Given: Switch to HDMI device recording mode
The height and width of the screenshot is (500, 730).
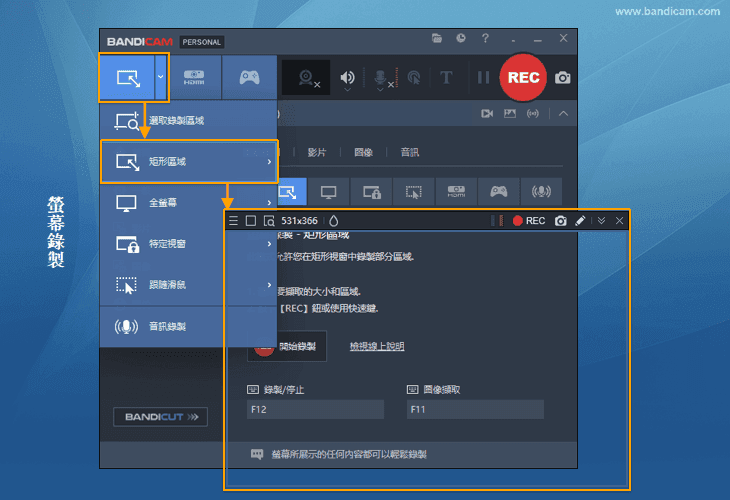Looking at the screenshot, I should [x=194, y=77].
